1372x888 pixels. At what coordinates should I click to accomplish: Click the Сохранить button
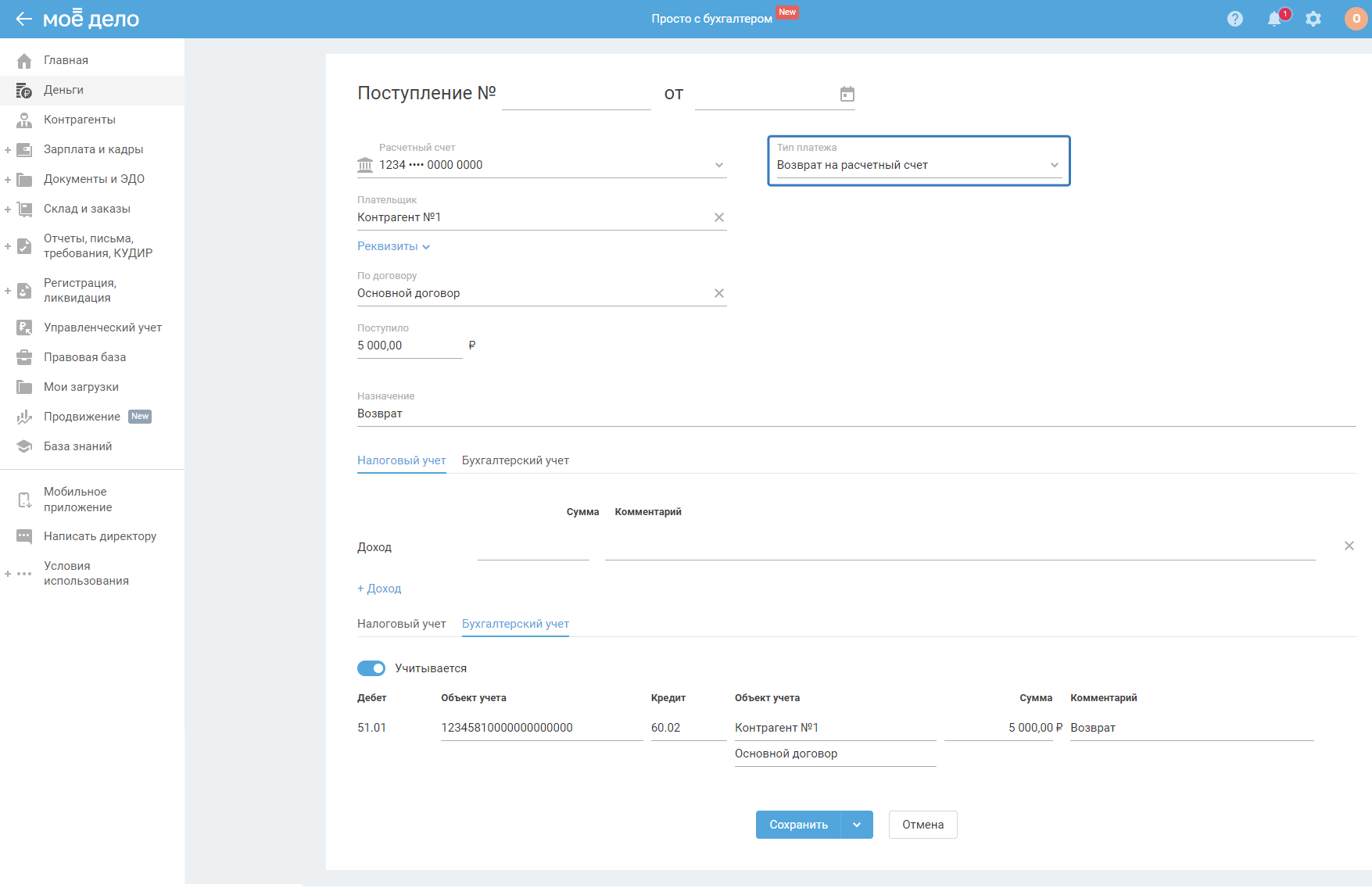(x=798, y=825)
